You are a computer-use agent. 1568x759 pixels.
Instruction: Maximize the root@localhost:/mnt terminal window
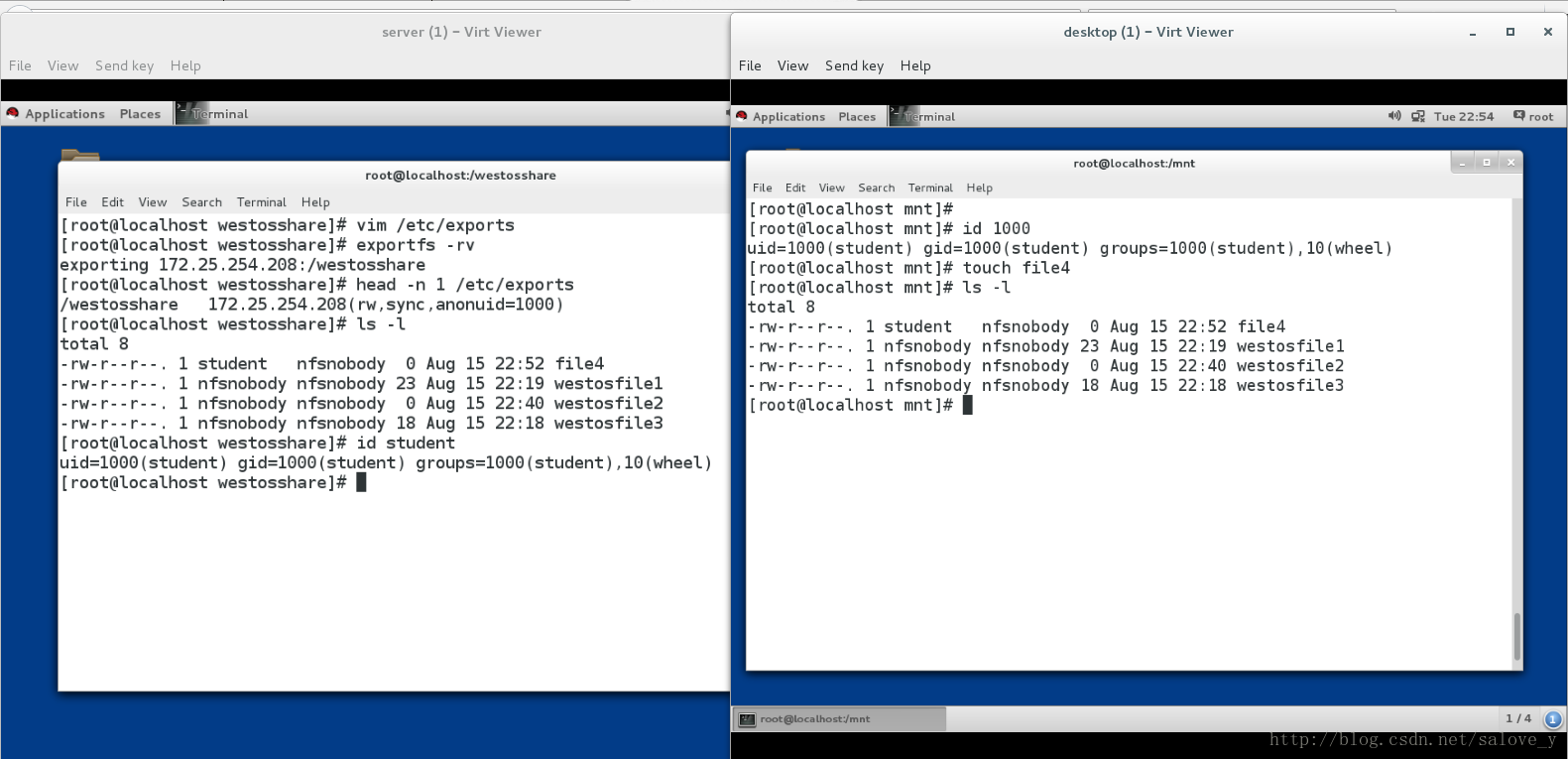tap(1486, 163)
